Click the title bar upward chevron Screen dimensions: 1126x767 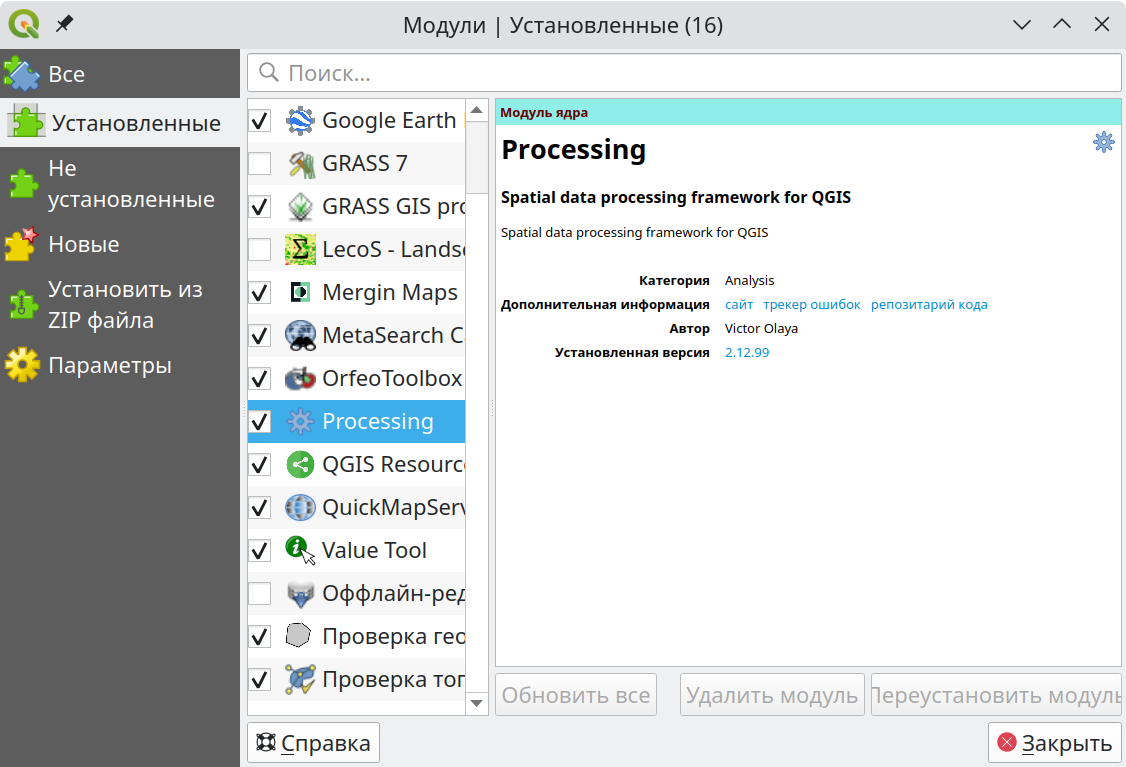click(1062, 24)
